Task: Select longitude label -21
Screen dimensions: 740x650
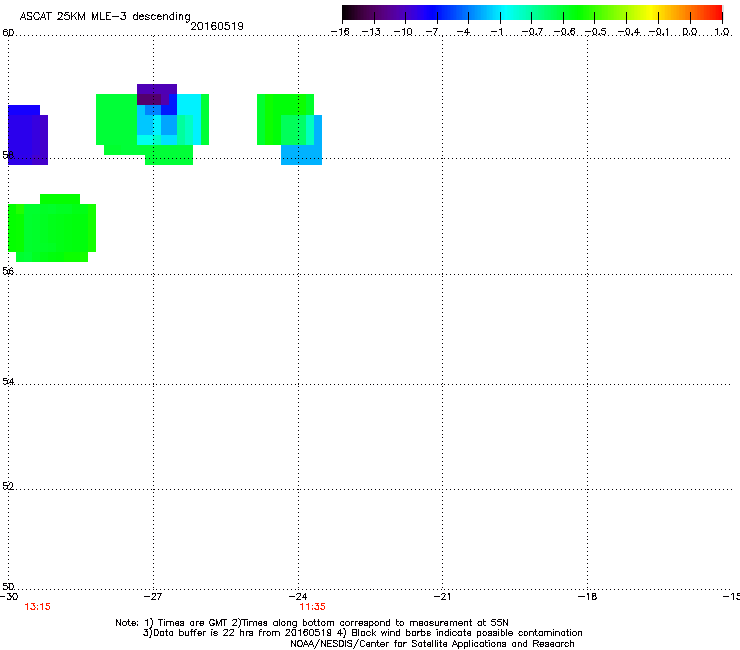Action: pos(442,597)
